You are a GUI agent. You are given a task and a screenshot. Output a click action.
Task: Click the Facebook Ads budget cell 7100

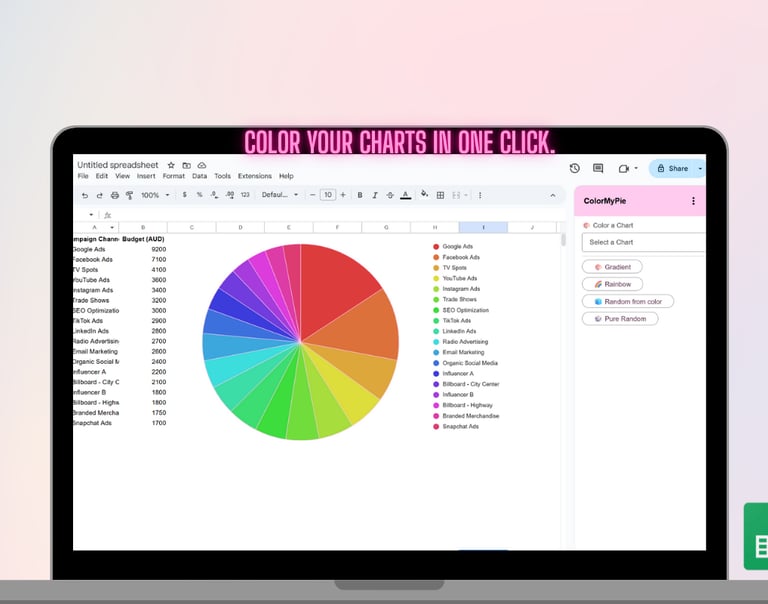point(143,259)
